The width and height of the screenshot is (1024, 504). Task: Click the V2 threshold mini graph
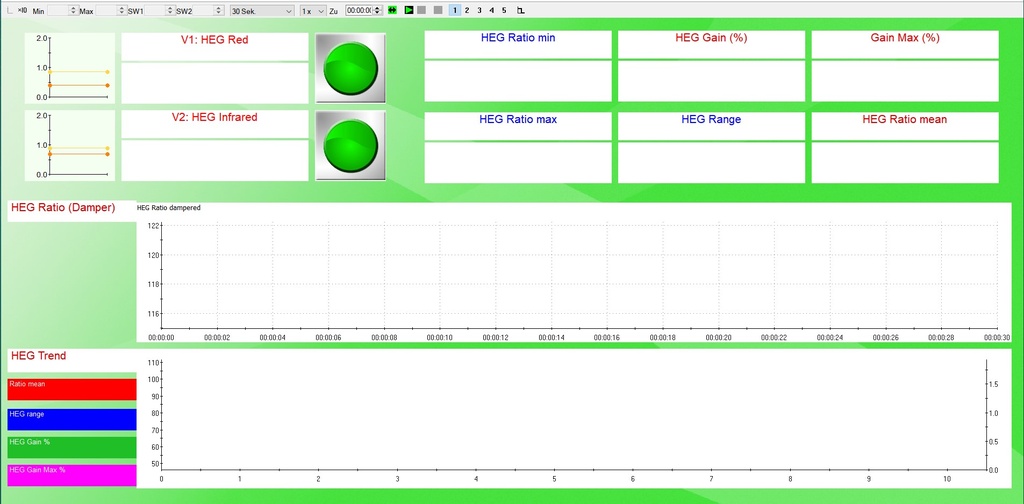71,145
